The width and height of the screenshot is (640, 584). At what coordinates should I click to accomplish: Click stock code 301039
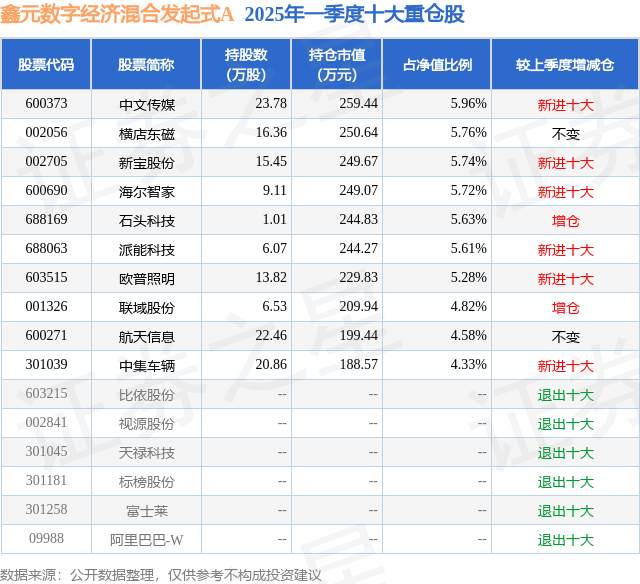coord(46,364)
